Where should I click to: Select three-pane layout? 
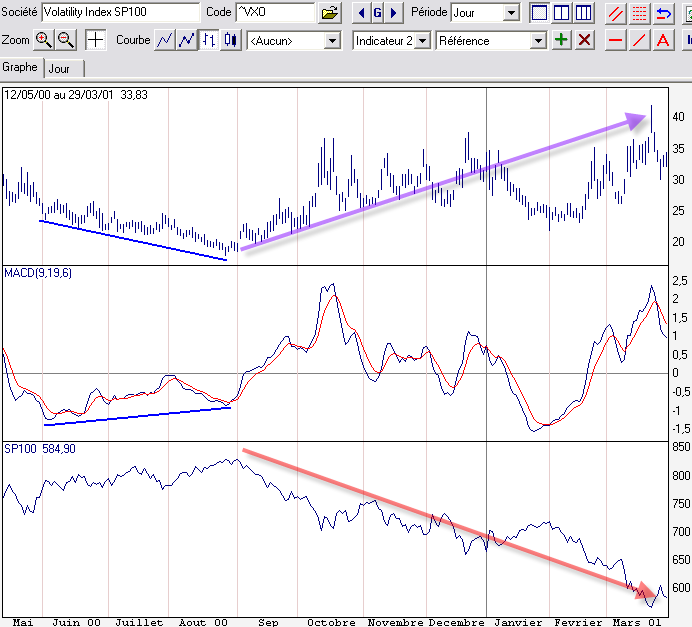pos(583,13)
